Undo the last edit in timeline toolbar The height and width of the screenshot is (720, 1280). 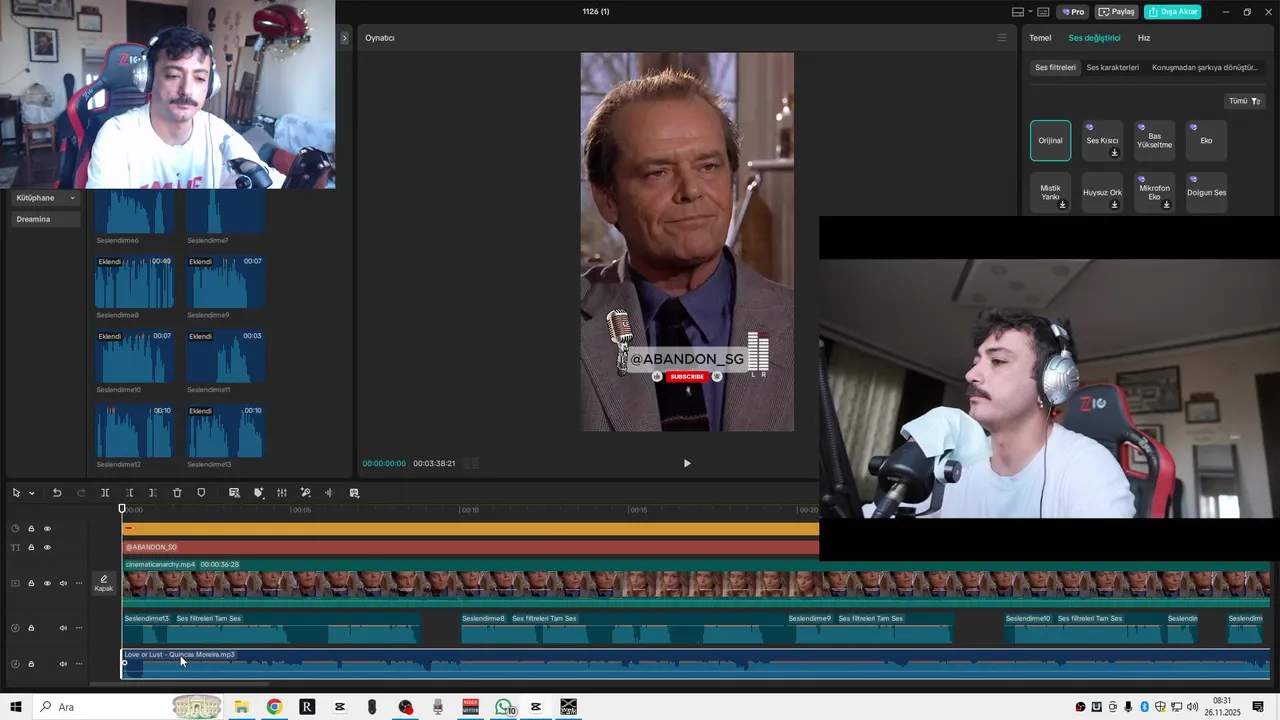(57, 493)
